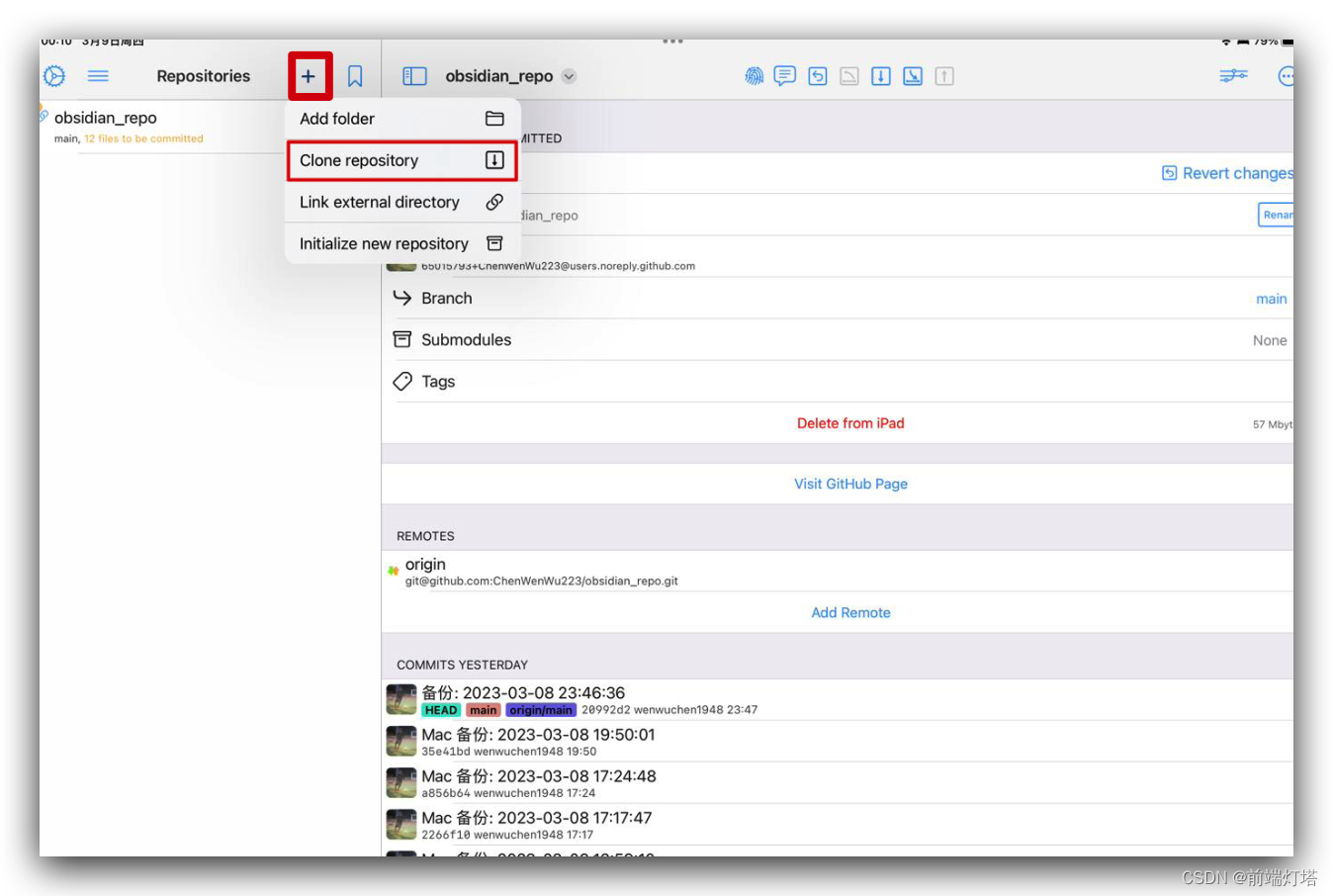Screen dimensions: 1333x896
Task: Click Revert changes link
Action: (1227, 173)
